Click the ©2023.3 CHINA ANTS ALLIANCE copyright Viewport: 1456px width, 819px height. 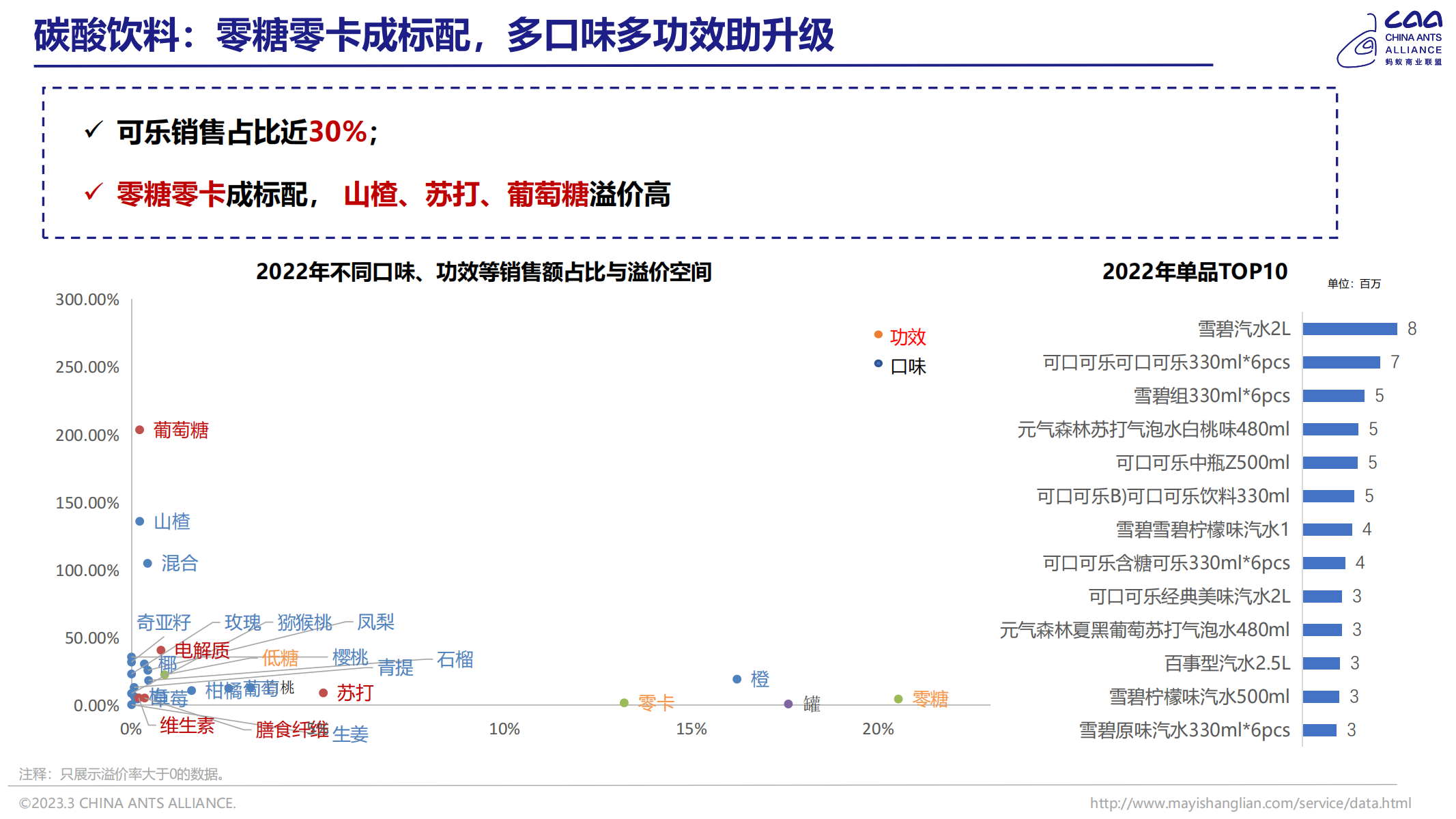pos(128,803)
